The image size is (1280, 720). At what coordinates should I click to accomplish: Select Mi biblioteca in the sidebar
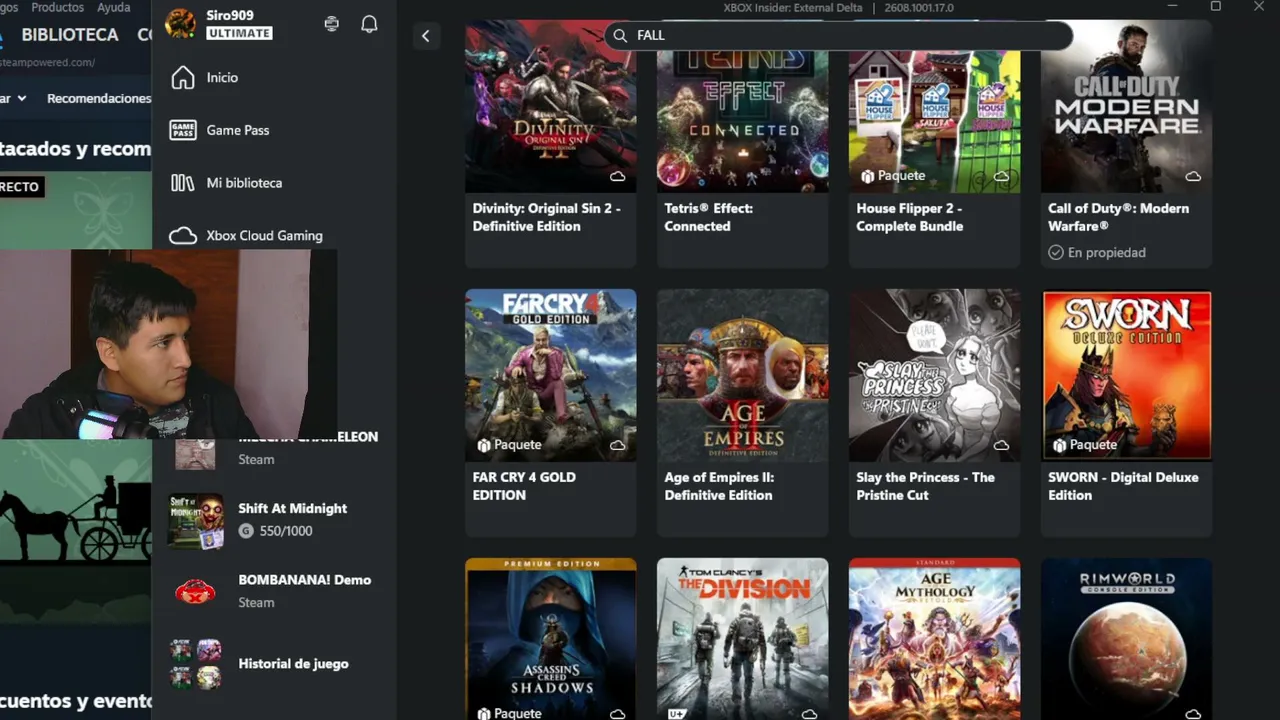[274, 183]
